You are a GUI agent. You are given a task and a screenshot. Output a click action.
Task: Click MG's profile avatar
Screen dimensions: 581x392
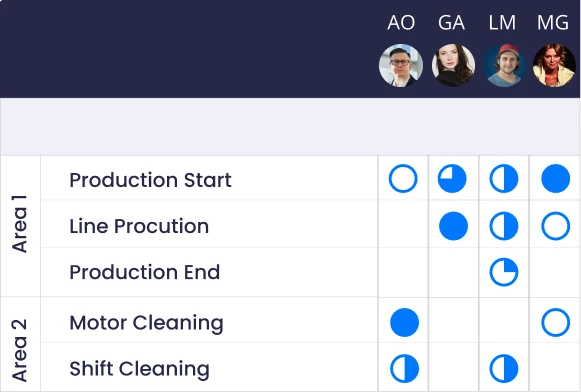(554, 66)
